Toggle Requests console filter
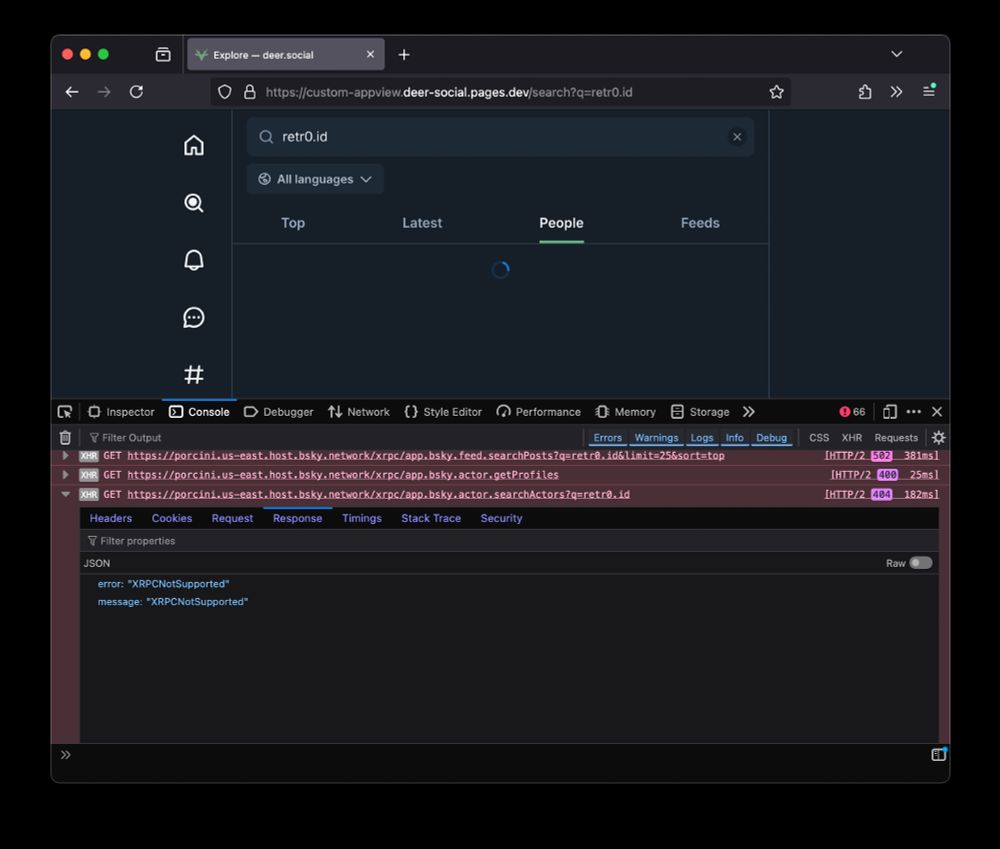 896,438
